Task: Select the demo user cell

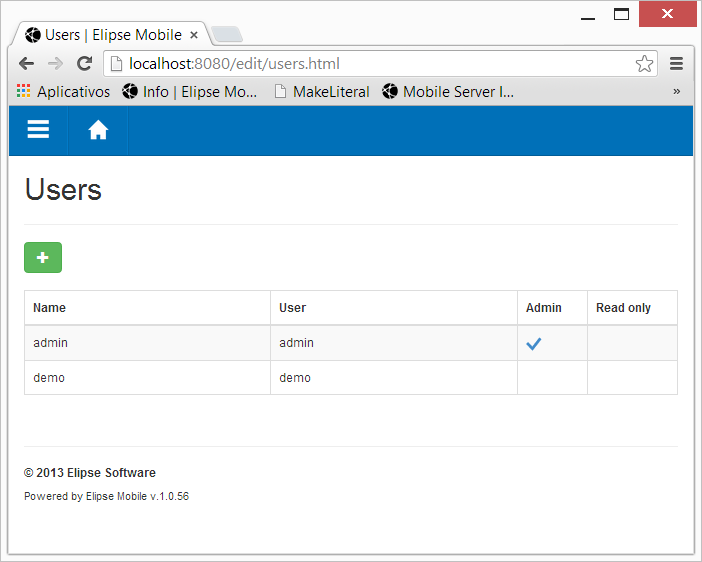Action: pos(394,378)
